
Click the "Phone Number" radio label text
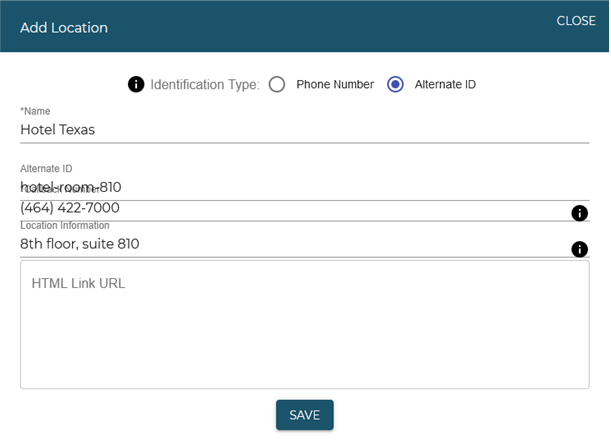point(334,84)
